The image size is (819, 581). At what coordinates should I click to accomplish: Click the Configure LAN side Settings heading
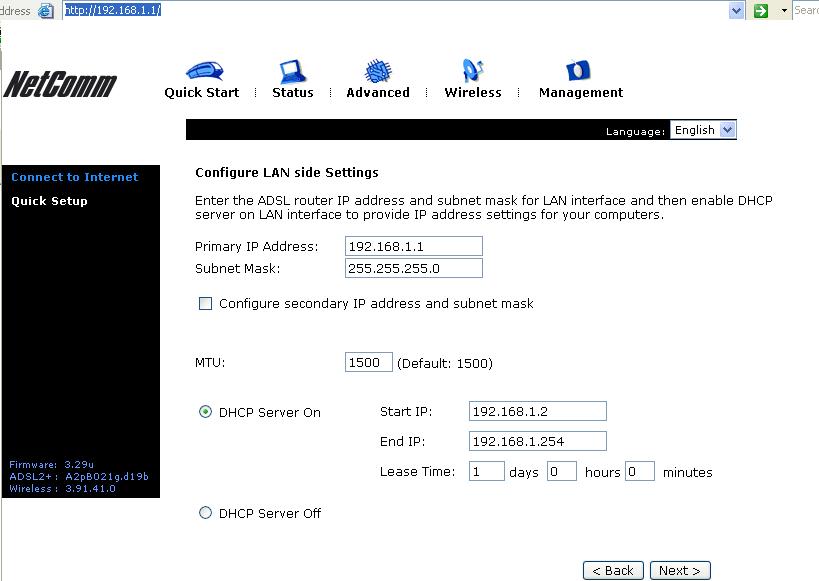(287, 173)
